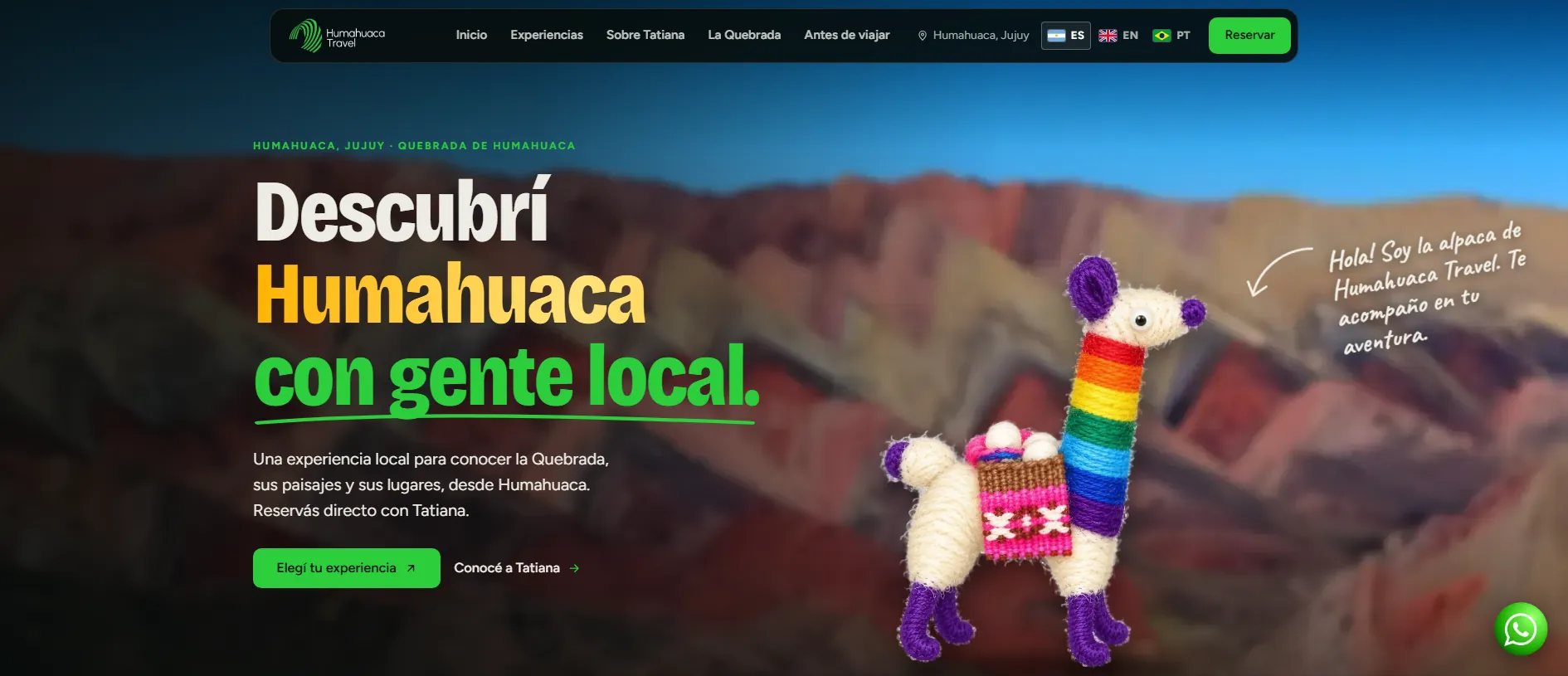Click the Brazil flag icon

pos(1161,36)
